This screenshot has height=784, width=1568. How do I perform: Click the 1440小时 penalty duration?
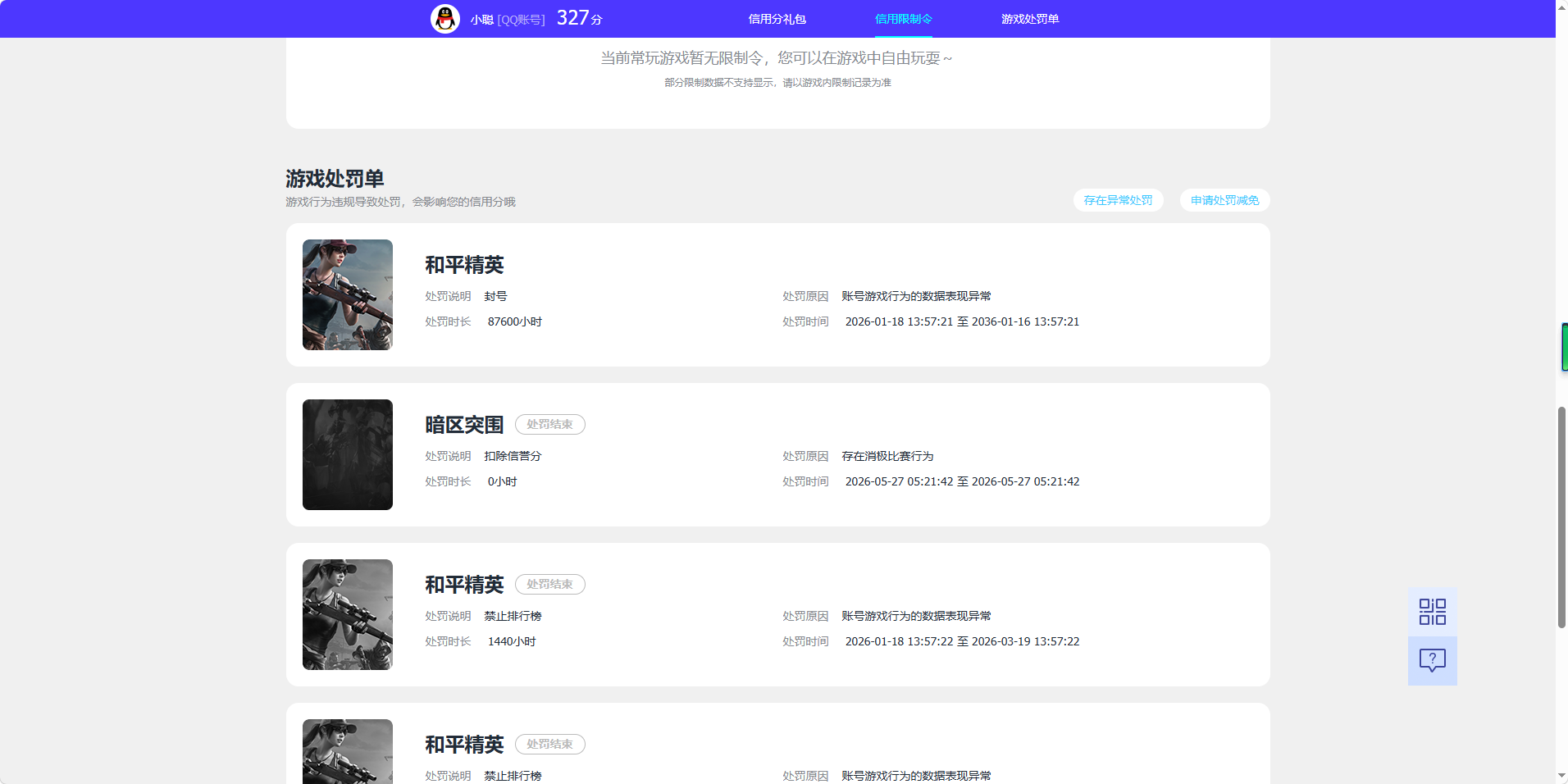[512, 641]
